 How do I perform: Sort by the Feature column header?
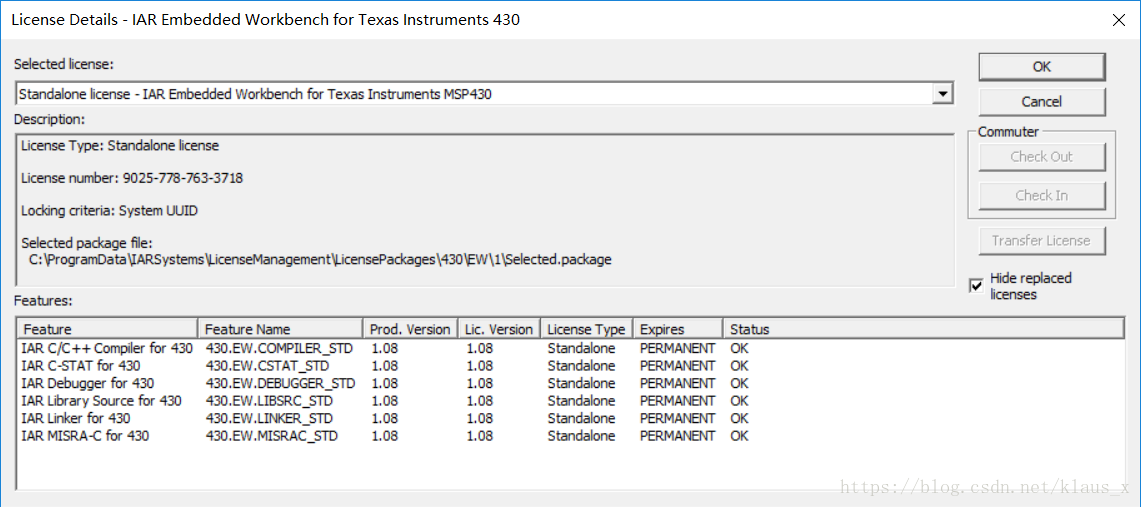click(x=106, y=329)
